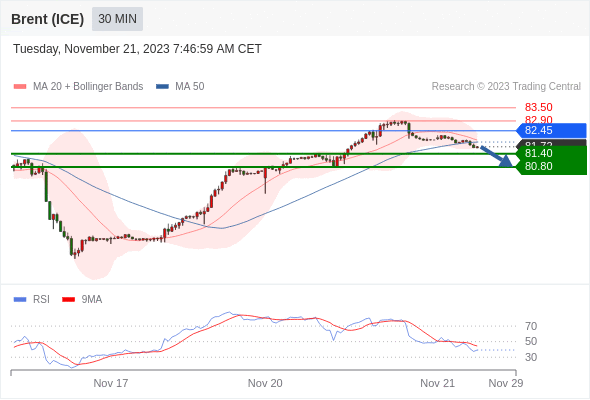
Task: Click the 82.45 blue pivot price tag
Action: [x=551, y=131]
